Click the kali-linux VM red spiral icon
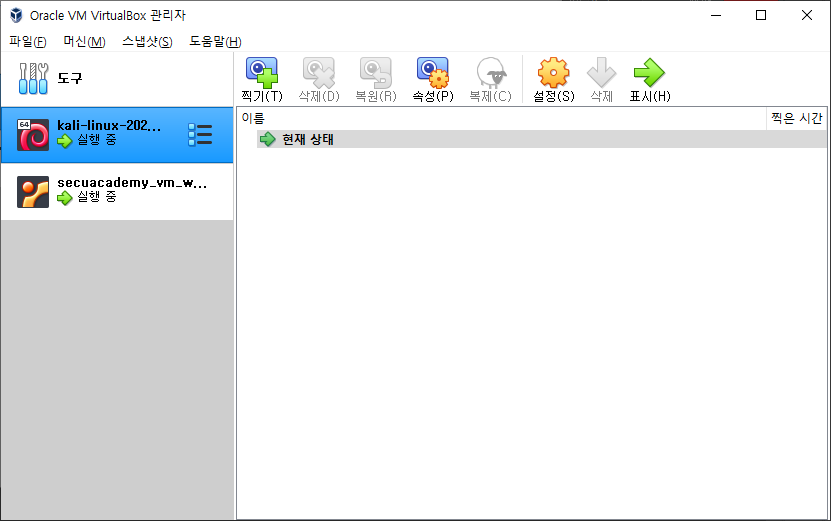Image resolution: width=831 pixels, height=521 pixels. (x=33, y=135)
